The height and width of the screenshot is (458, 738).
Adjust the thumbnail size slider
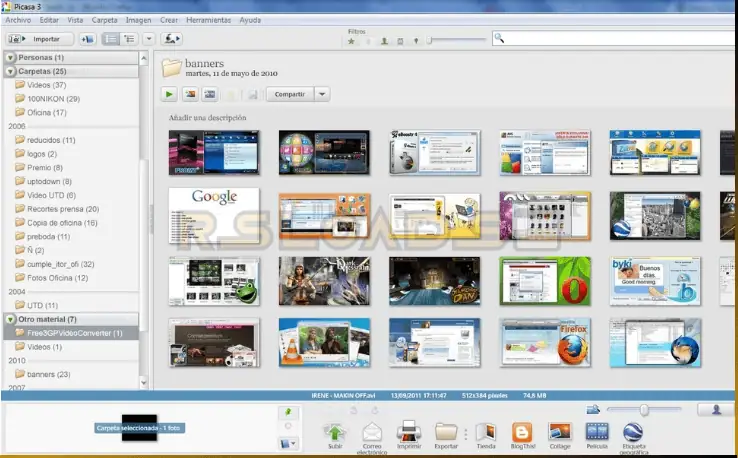644,410
